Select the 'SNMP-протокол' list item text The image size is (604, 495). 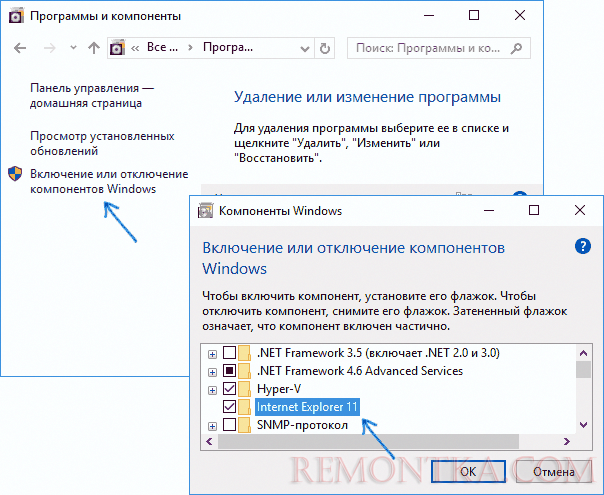pos(302,425)
